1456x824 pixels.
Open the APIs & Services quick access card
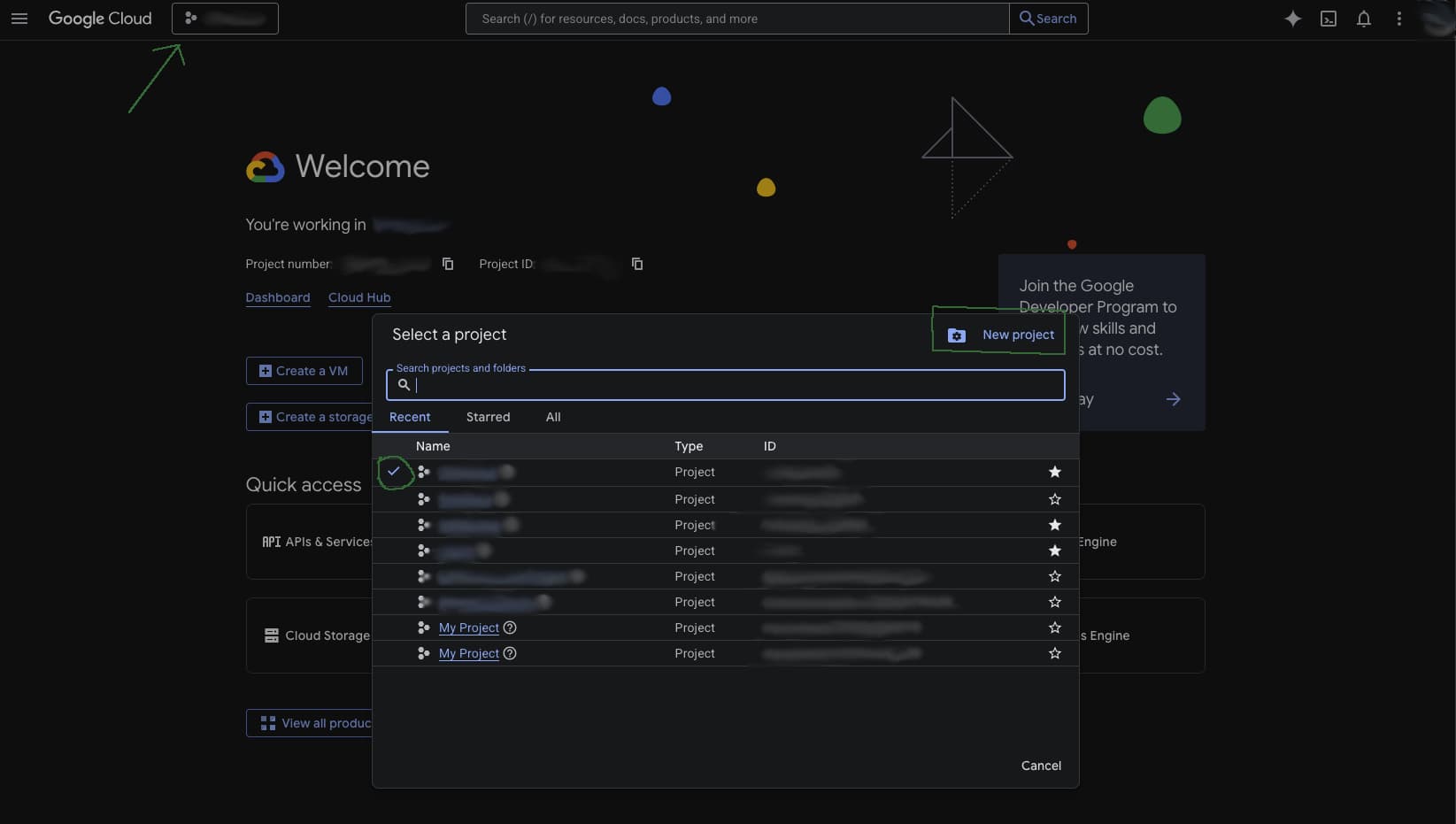click(310, 542)
